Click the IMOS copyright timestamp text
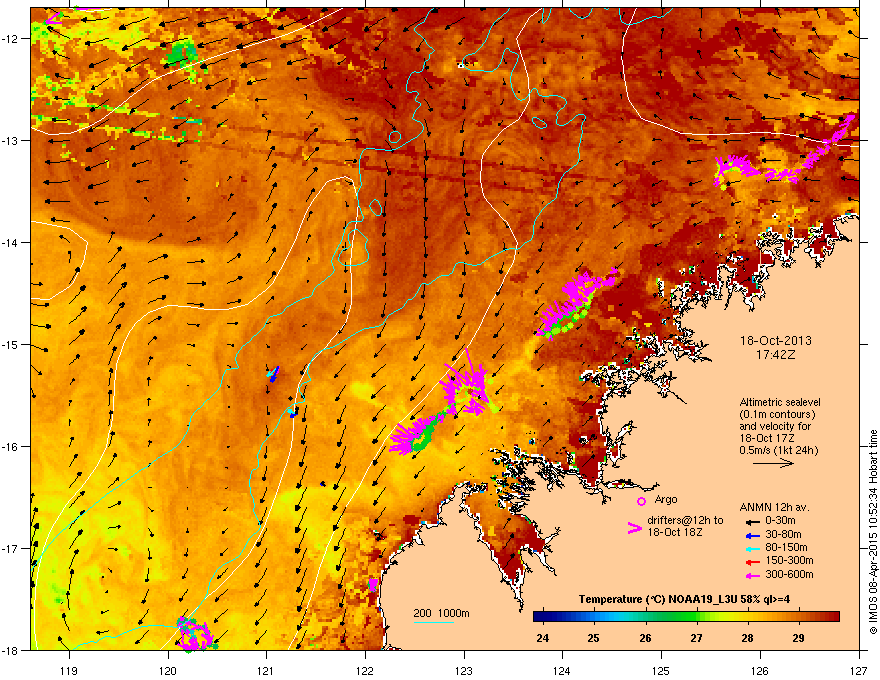This screenshot has height=680, width=880. (873, 532)
